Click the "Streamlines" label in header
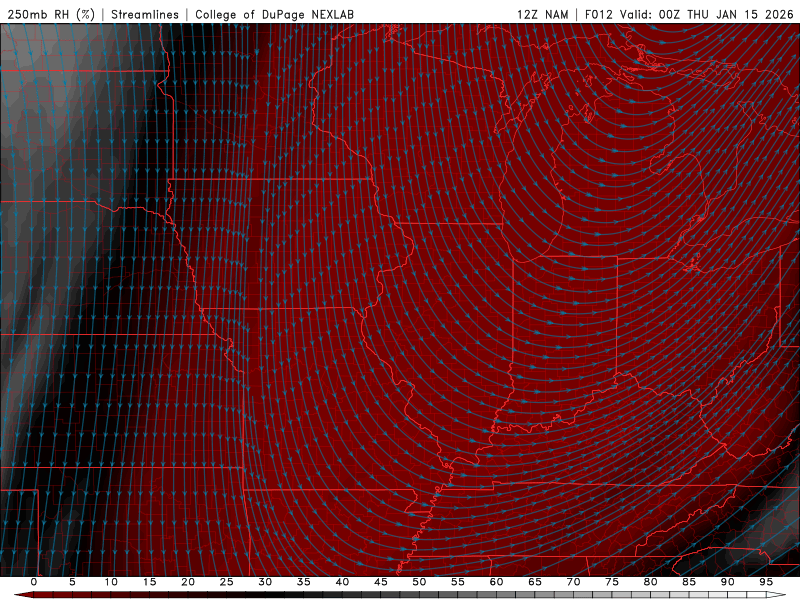The image size is (800, 600). 145,14
